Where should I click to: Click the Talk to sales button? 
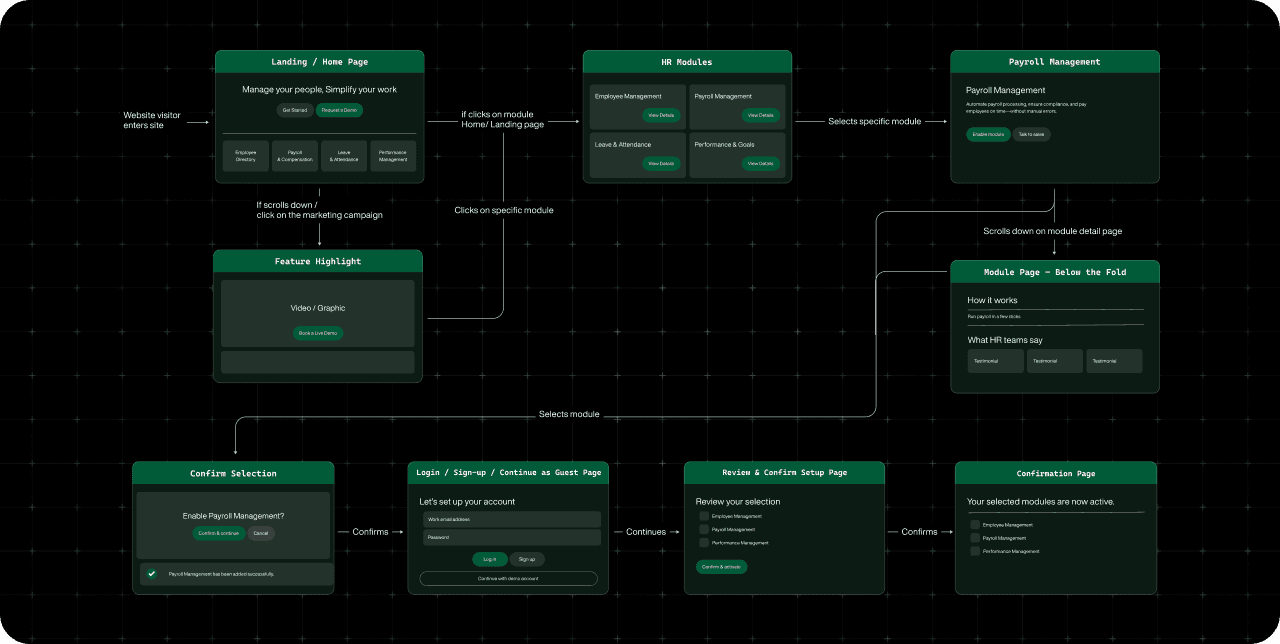pyautogui.click(x=1031, y=134)
